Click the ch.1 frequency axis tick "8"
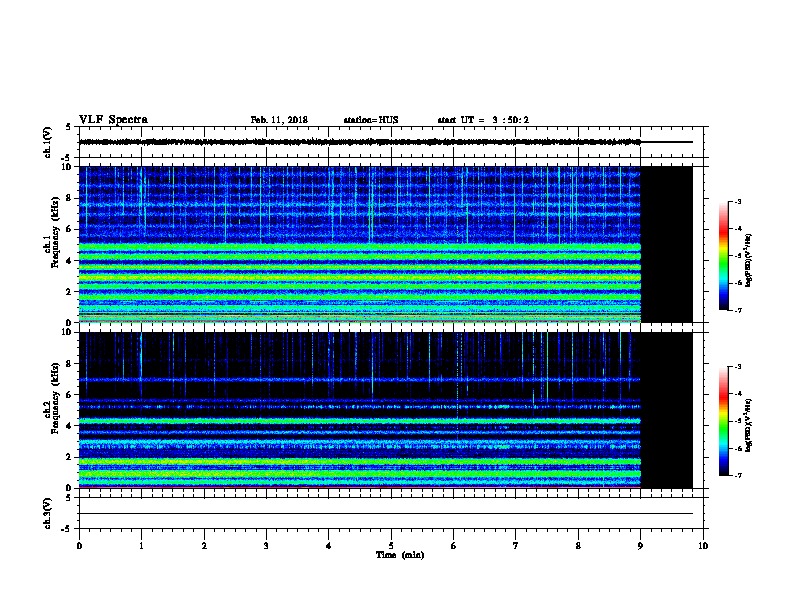Viewport: 792px width, 612px height. click(69, 198)
